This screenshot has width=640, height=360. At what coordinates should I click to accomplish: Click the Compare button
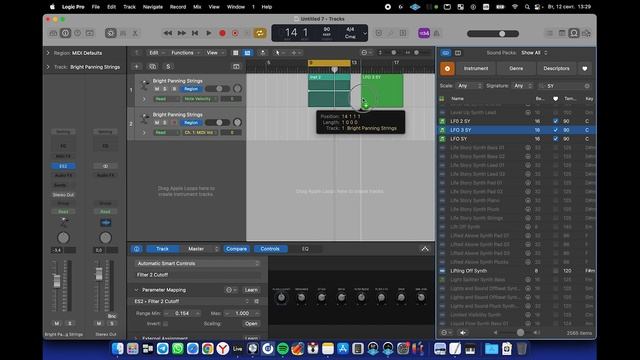[x=236, y=249]
